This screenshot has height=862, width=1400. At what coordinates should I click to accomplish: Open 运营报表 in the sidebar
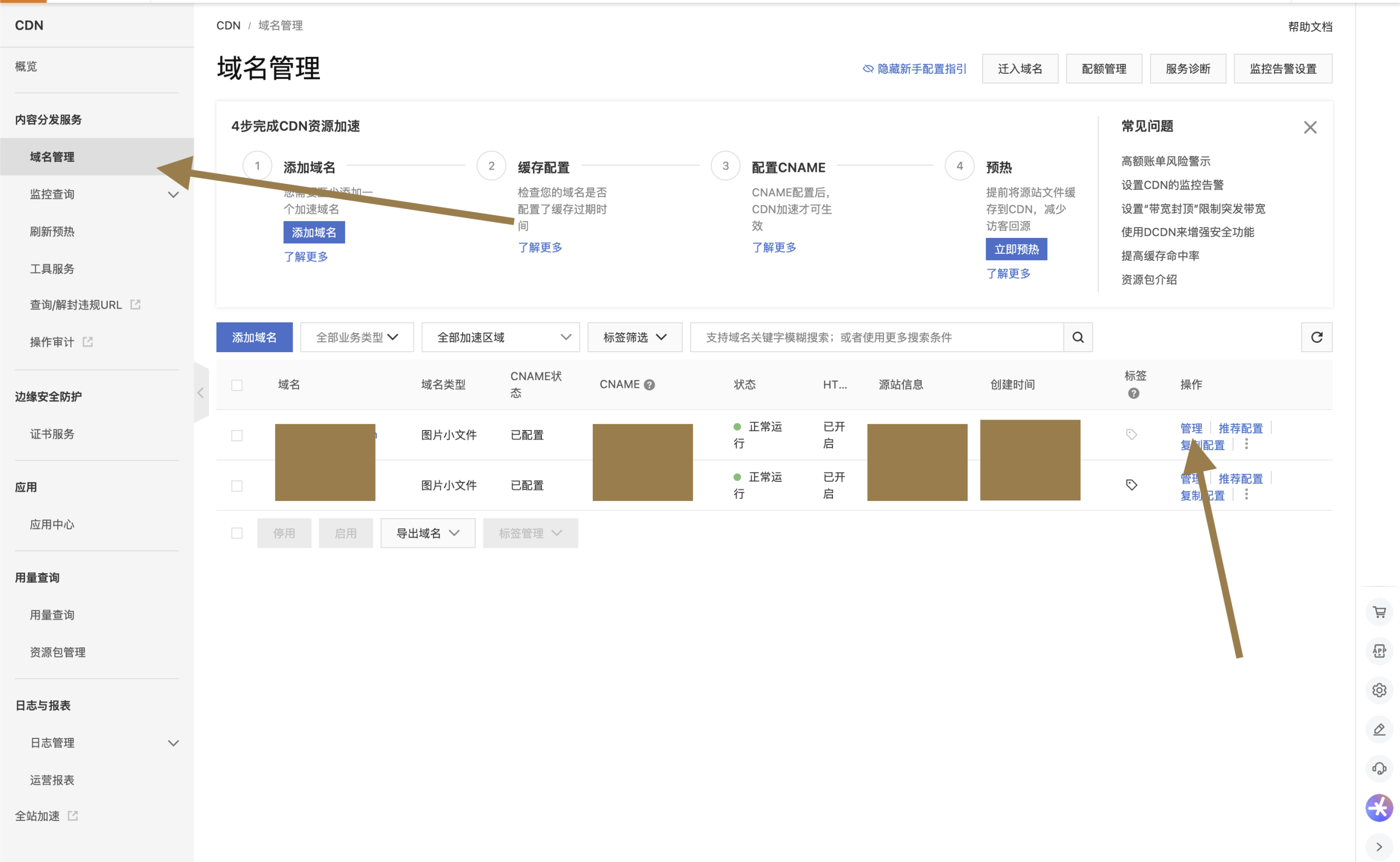(52, 780)
